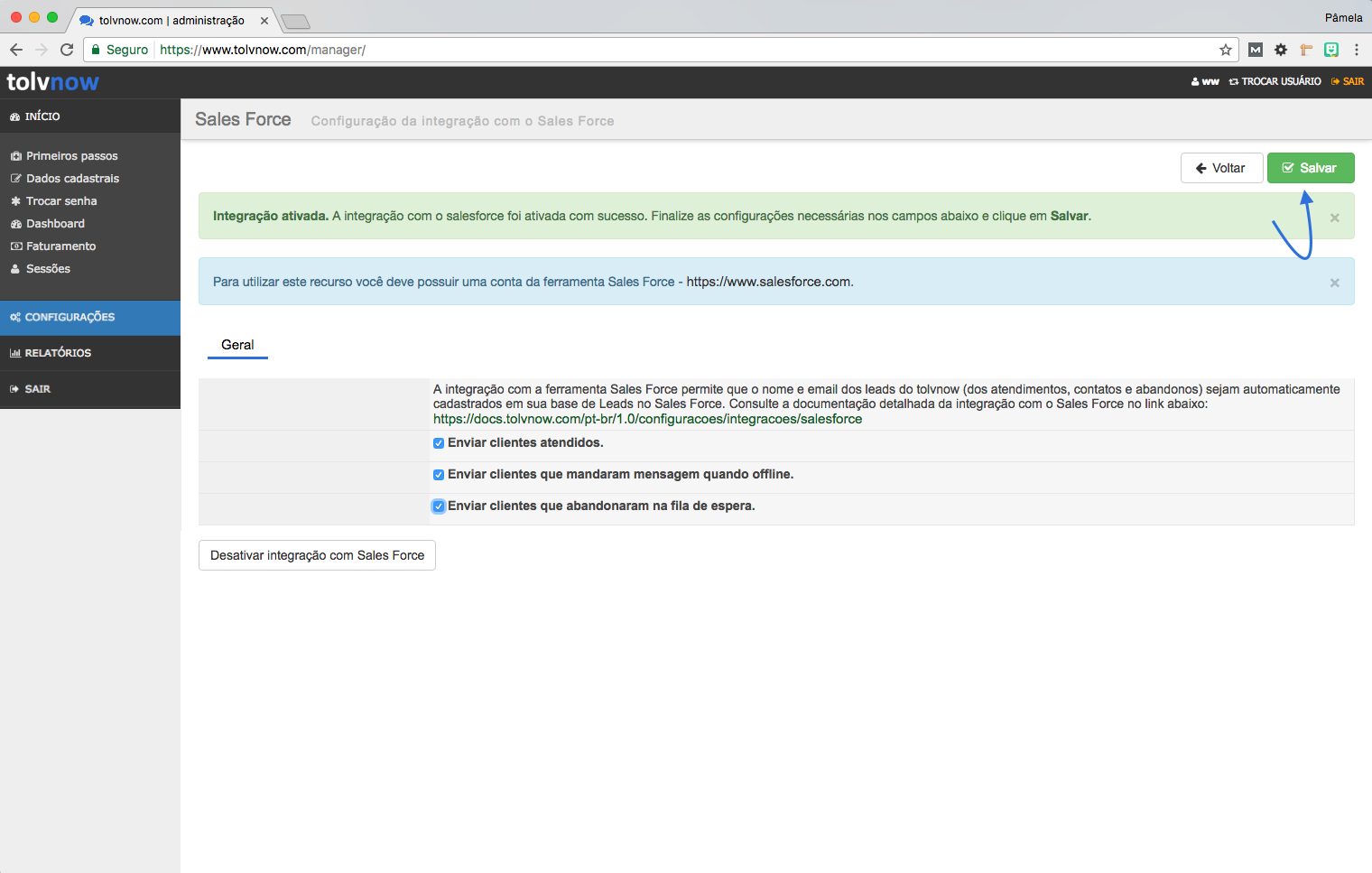Image resolution: width=1372 pixels, height=873 pixels.
Task: Click TROCAR USUÁRIO in top bar
Action: [1275, 81]
